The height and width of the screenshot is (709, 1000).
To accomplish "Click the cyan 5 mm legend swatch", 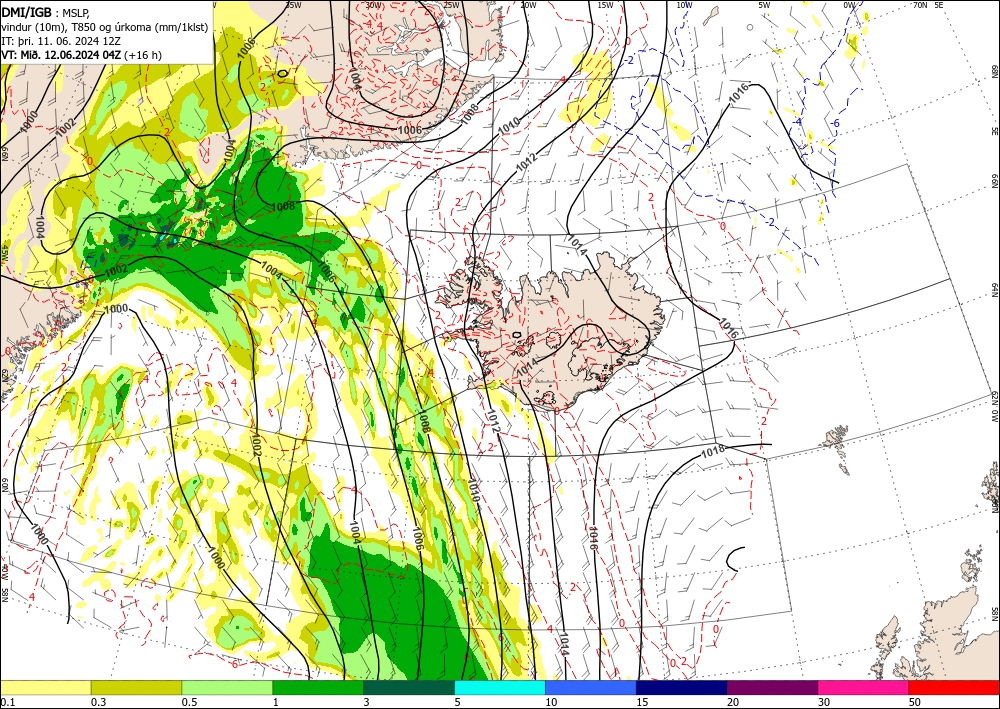I will pos(500,687).
